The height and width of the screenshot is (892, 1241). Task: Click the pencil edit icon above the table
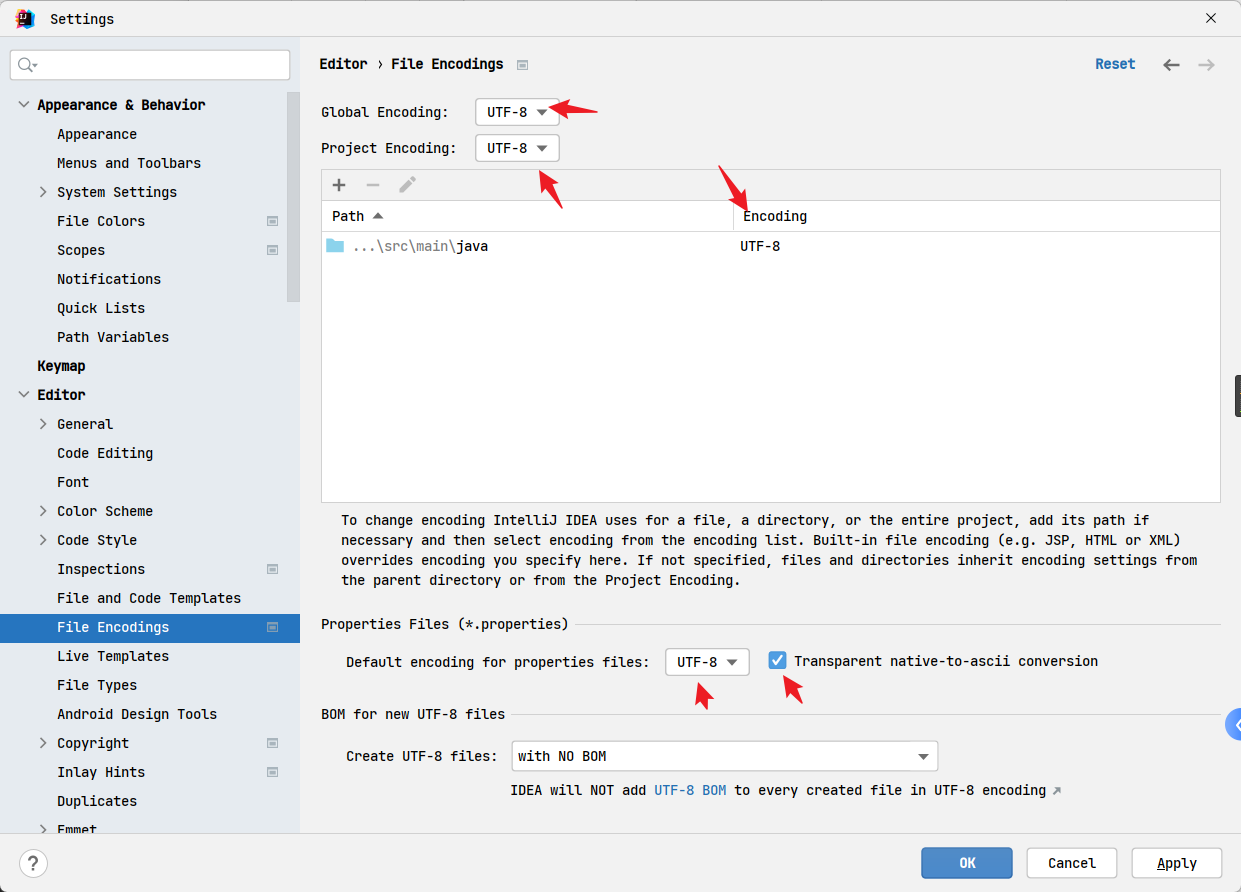(x=407, y=185)
